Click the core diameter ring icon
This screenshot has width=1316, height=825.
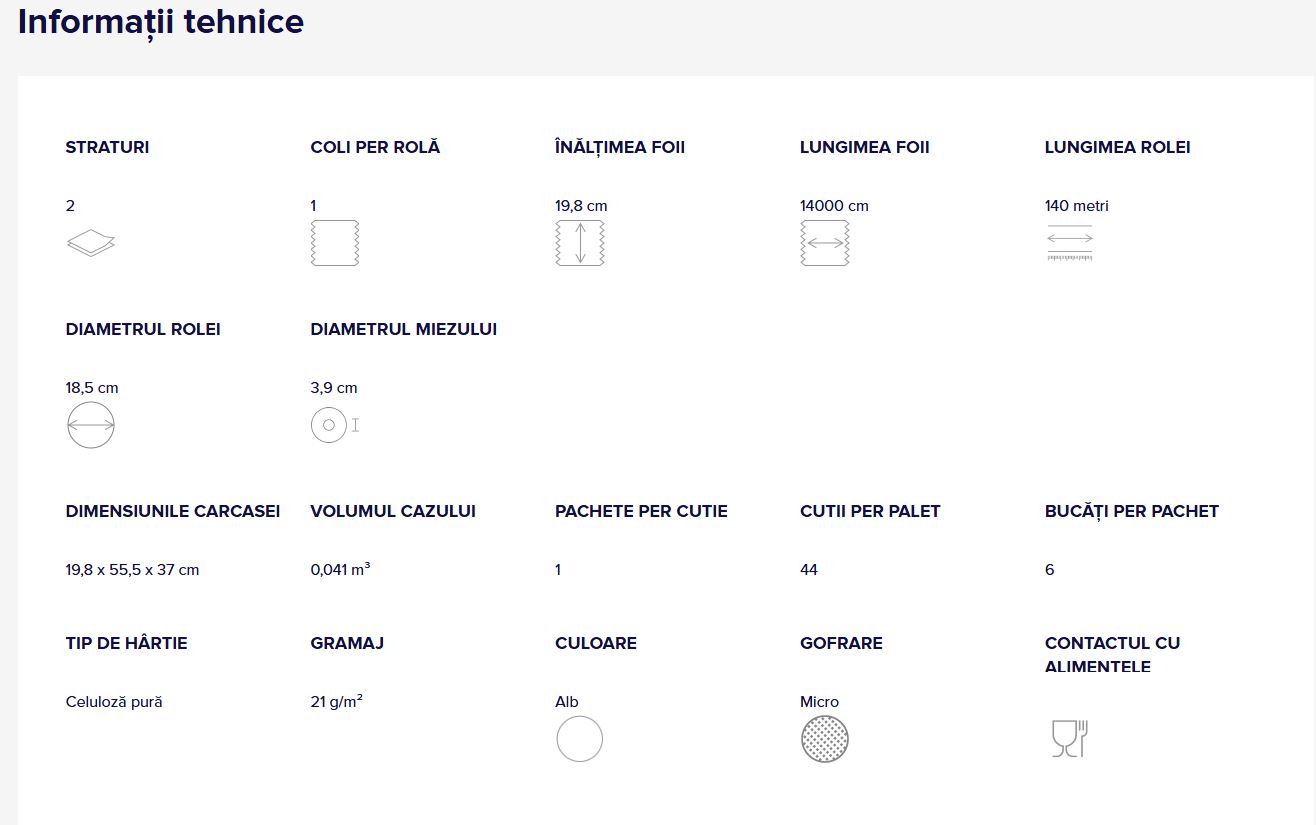point(329,425)
